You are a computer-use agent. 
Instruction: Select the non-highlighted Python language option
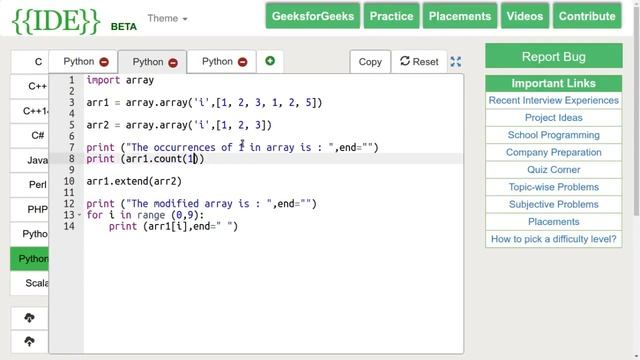pyautogui.click(x=29, y=234)
